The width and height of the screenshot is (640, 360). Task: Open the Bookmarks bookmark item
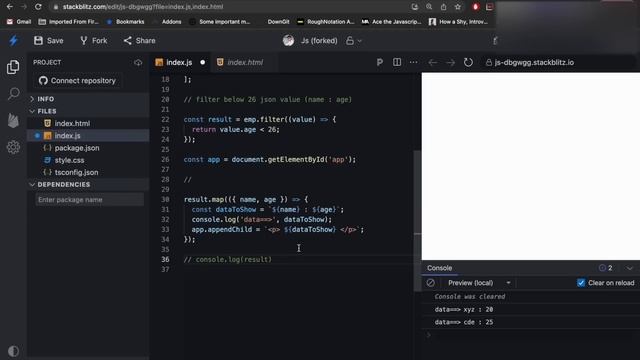(125, 22)
